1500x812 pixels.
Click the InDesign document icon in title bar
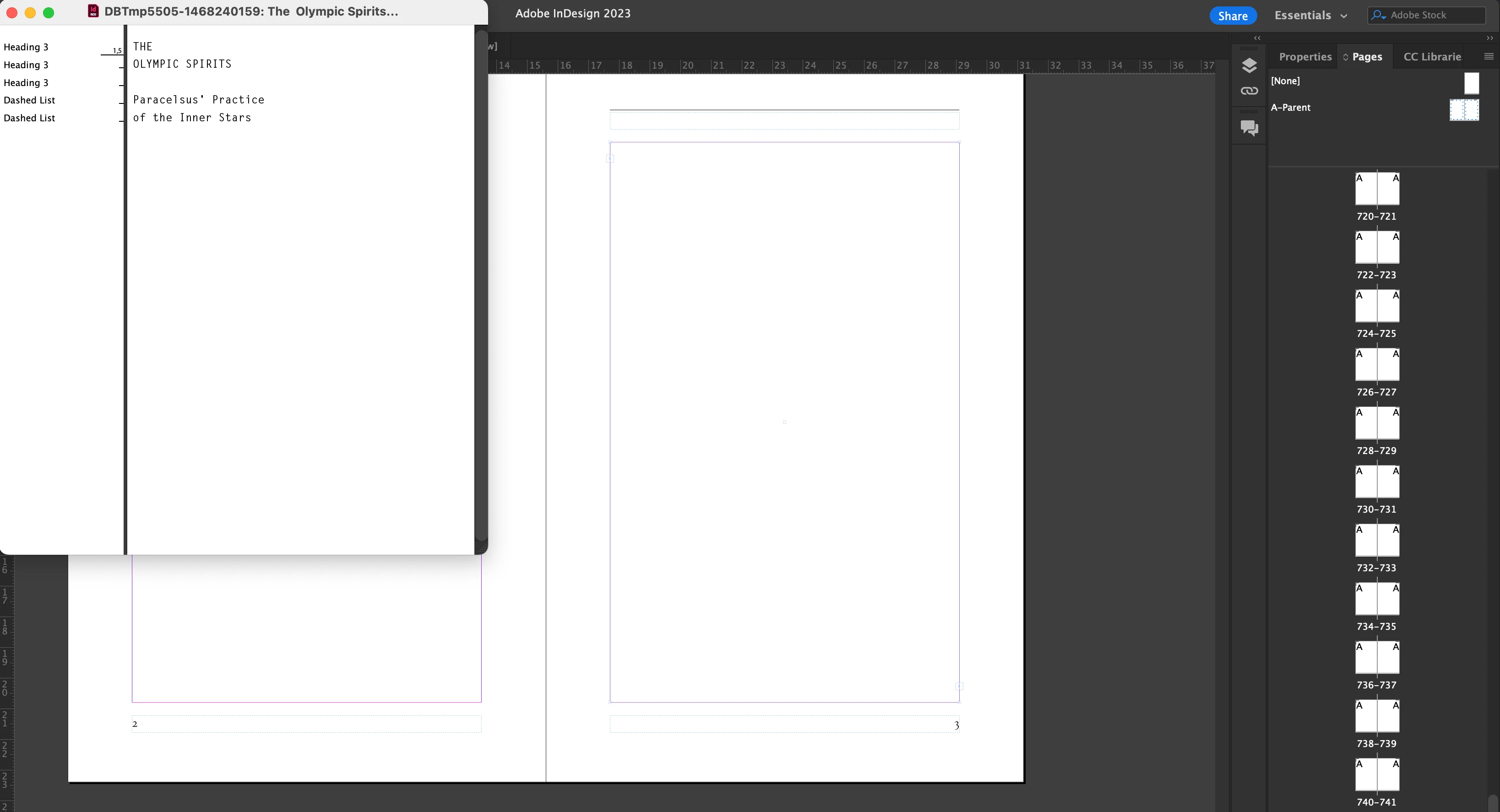coord(93,11)
